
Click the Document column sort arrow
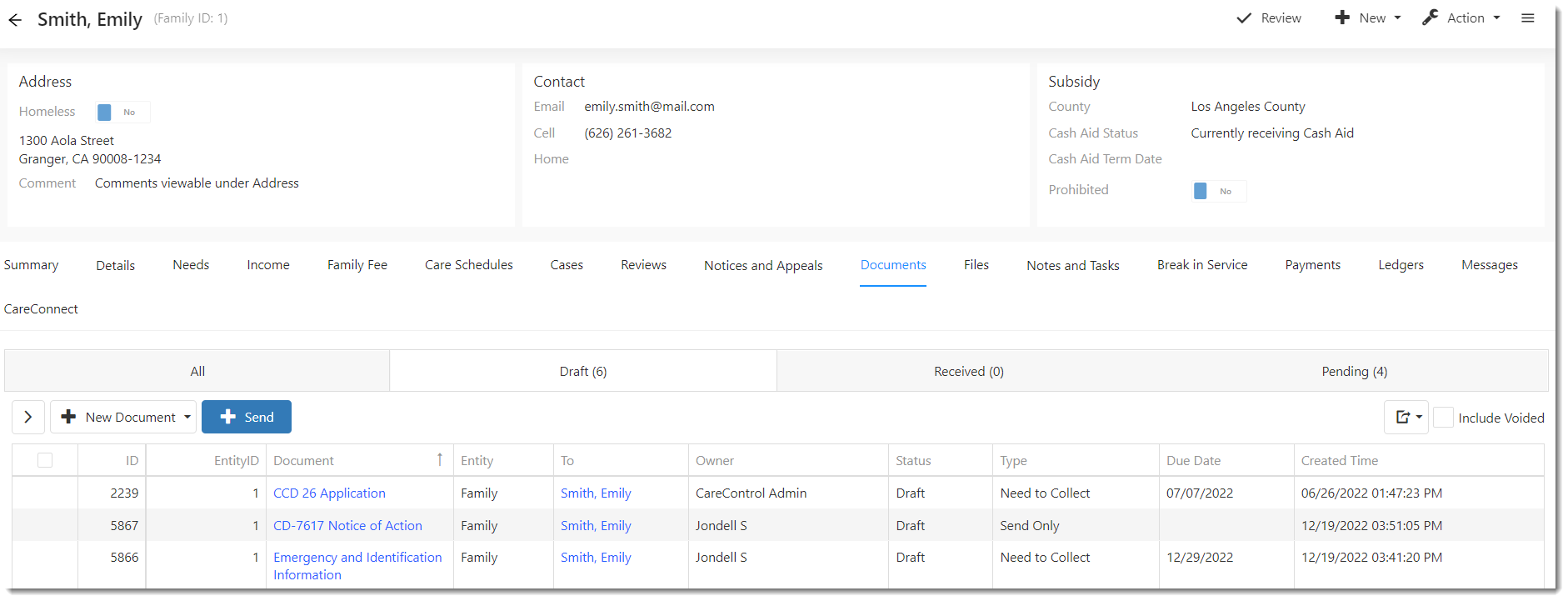pos(440,460)
